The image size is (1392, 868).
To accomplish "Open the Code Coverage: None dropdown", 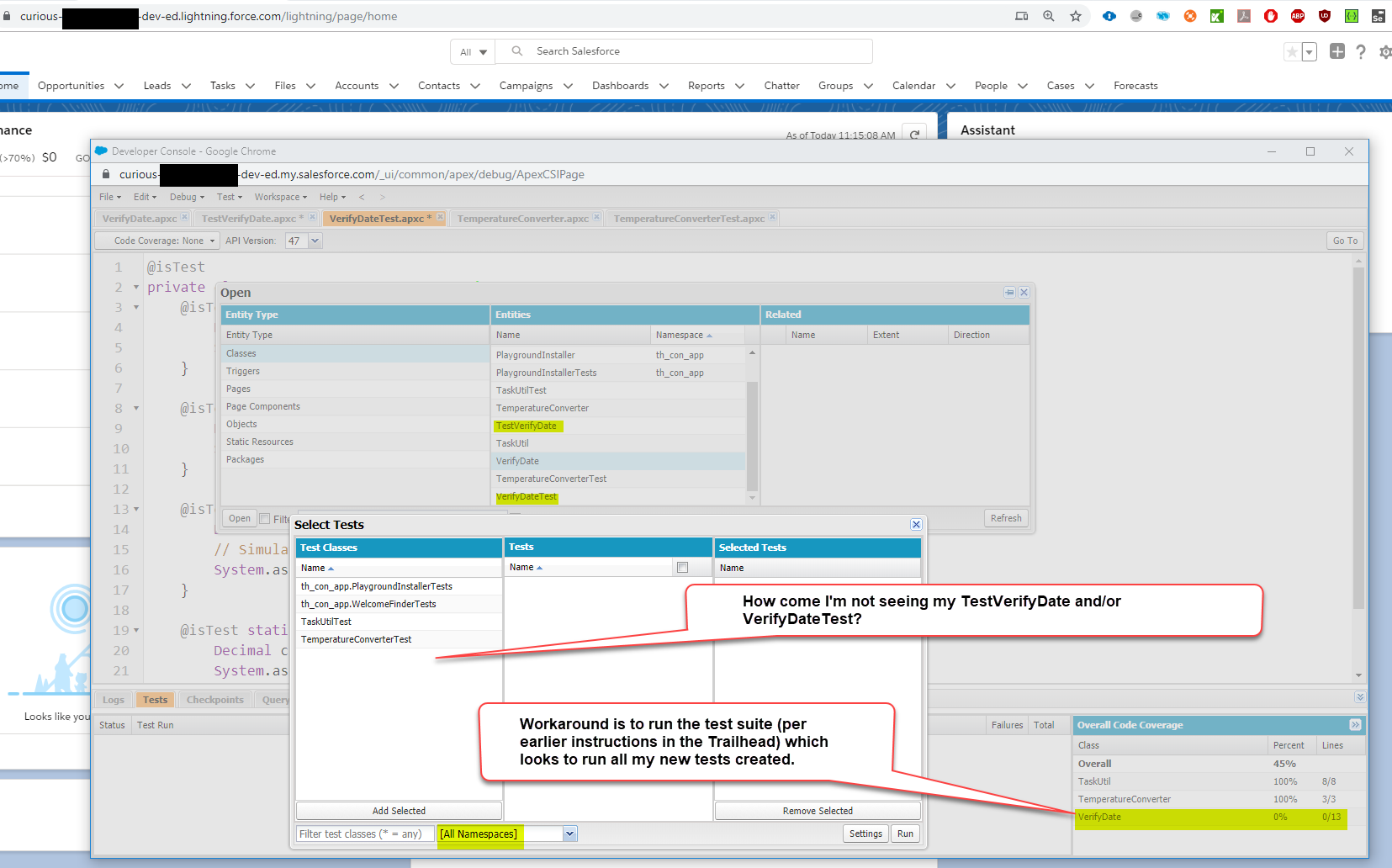I will click(159, 241).
